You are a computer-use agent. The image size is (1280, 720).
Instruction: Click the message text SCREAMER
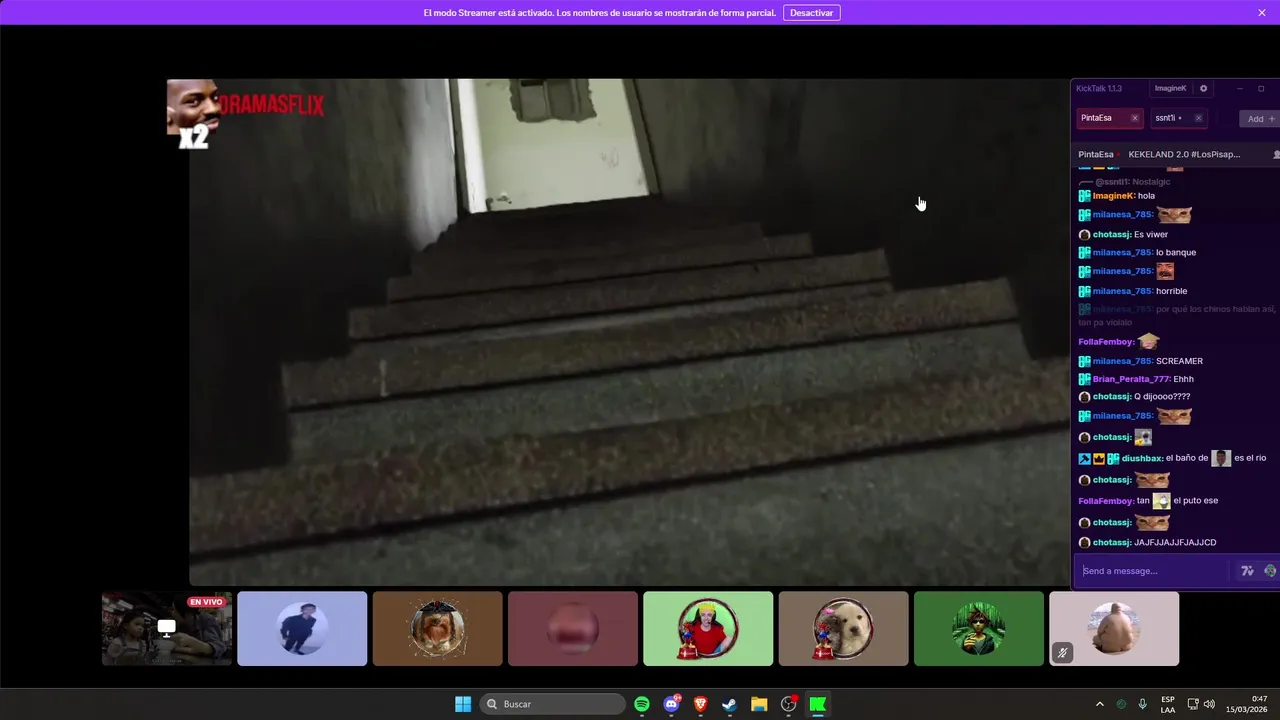tap(1179, 361)
